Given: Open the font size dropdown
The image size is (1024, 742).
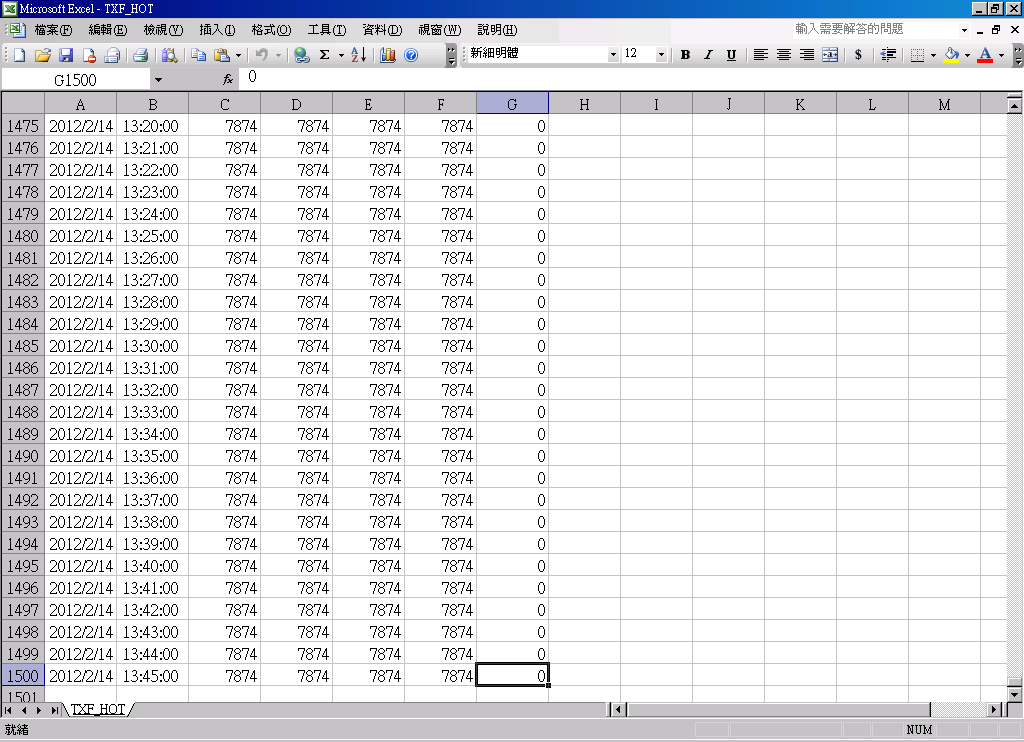Looking at the screenshot, I should 661,55.
